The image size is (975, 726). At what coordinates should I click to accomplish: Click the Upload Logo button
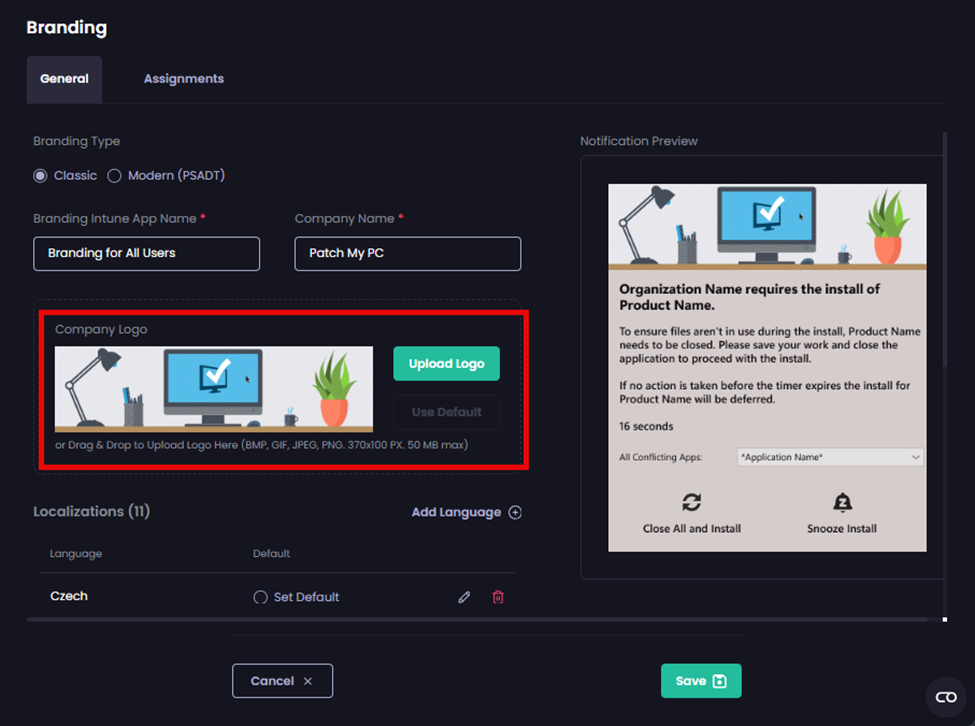446,364
